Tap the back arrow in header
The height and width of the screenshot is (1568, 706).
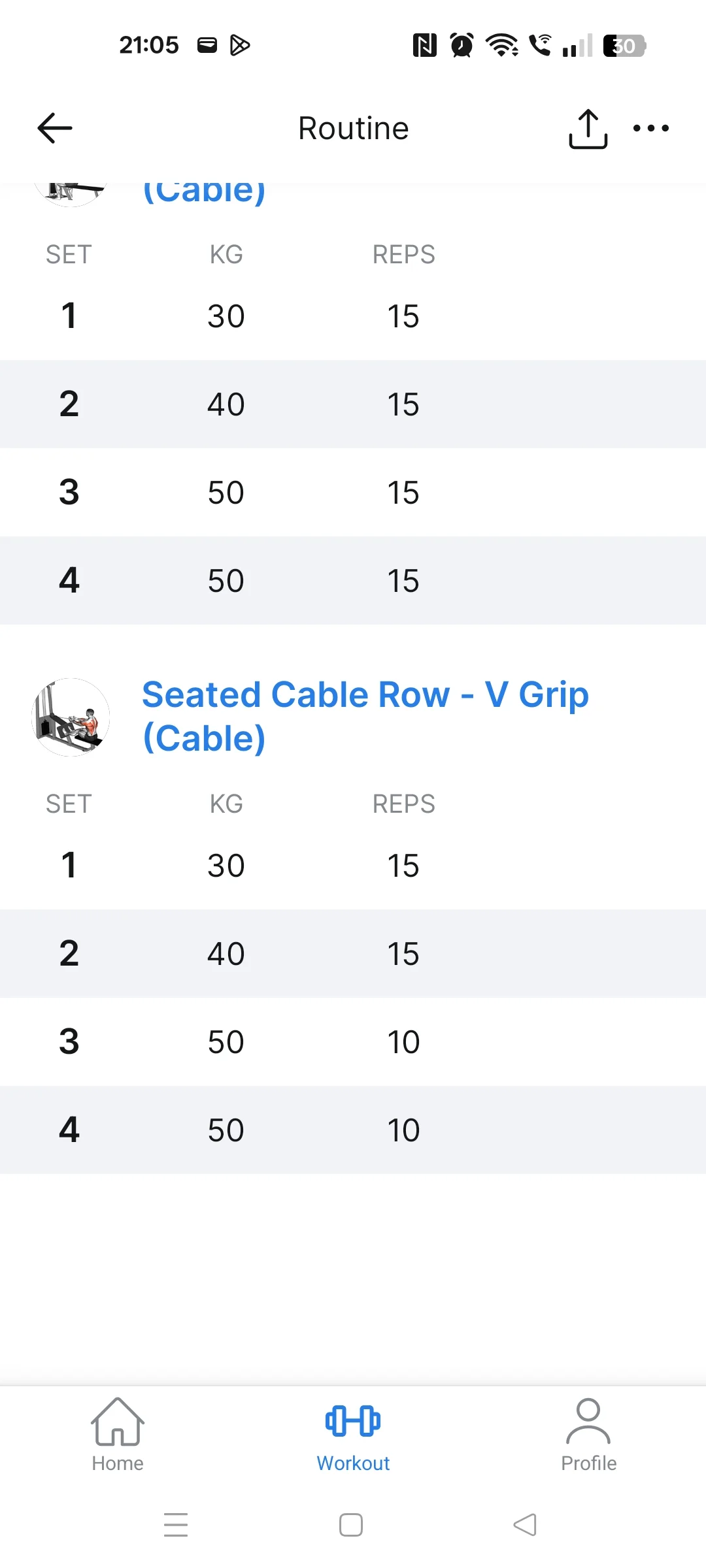[55, 128]
